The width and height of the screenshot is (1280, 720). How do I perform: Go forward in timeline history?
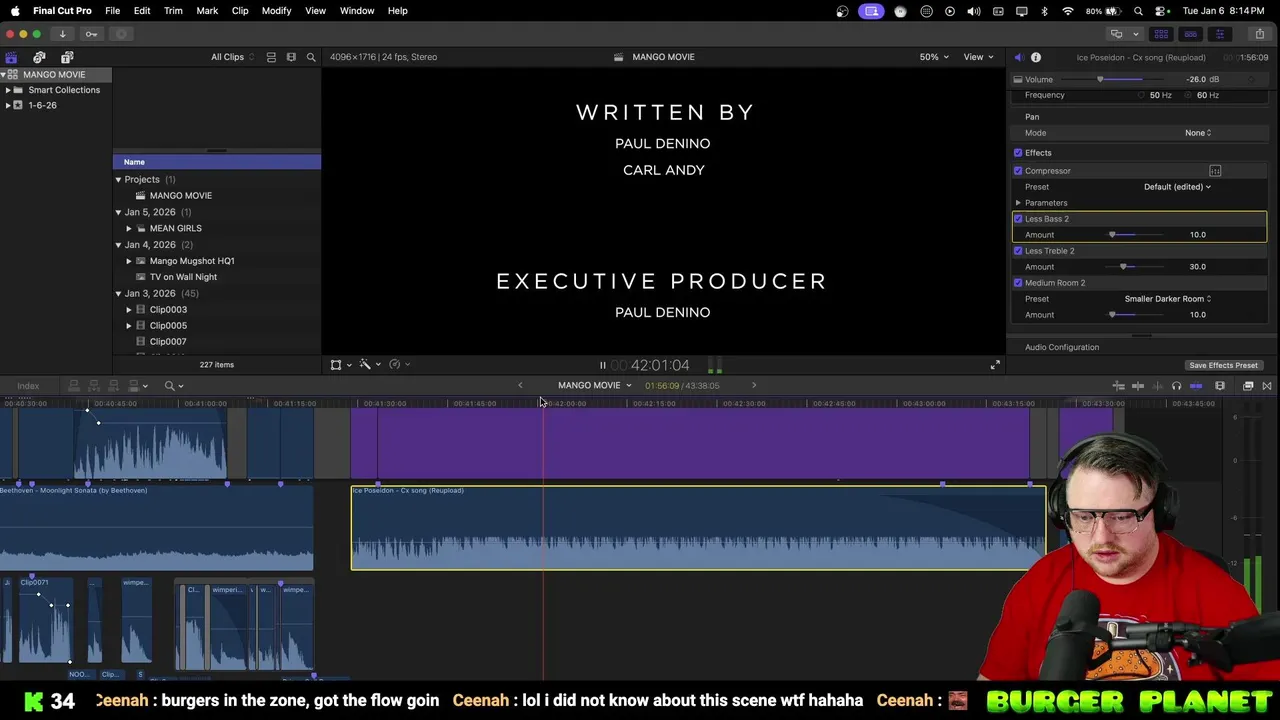(x=754, y=385)
